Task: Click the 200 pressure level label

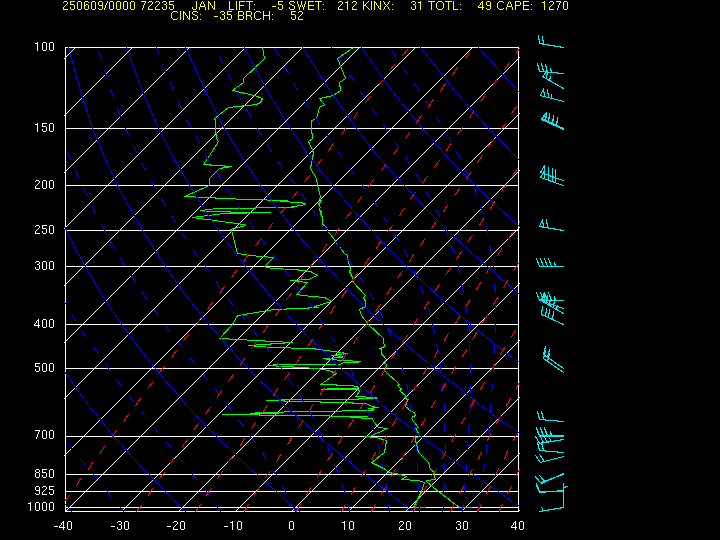Action: click(x=44, y=185)
